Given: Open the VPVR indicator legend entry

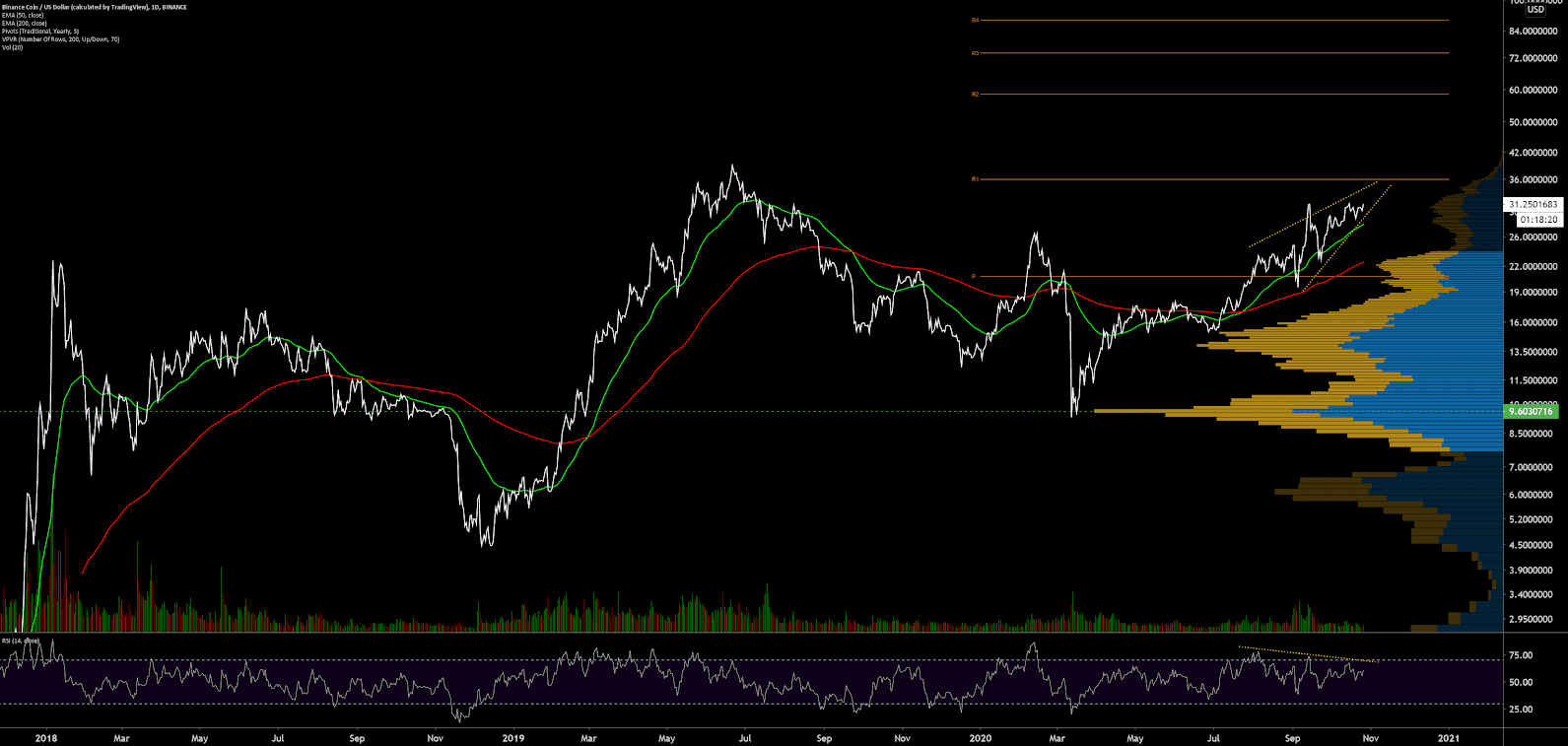Looking at the screenshot, I should 60,39.
